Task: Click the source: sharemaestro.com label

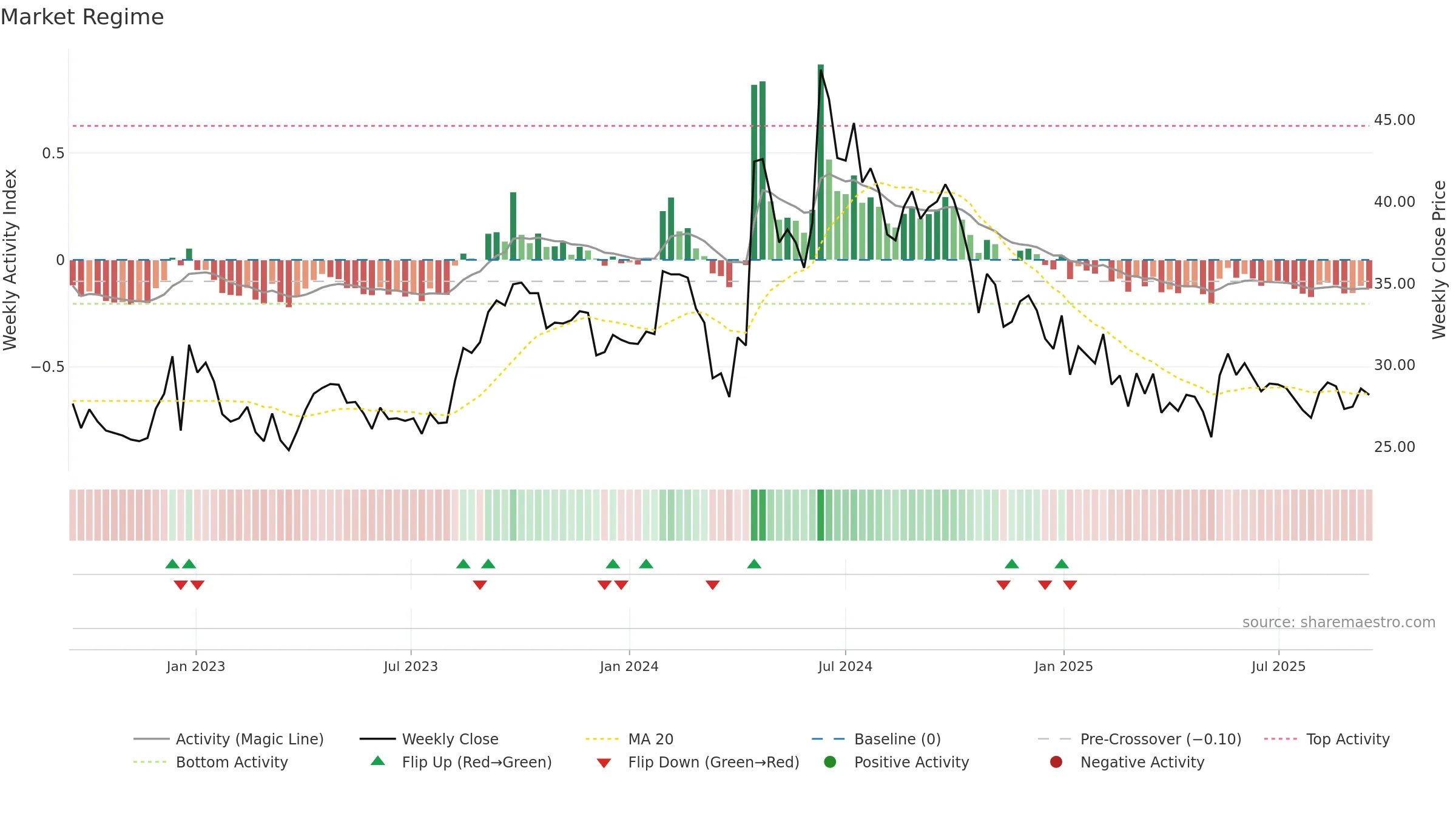Action: (1339, 622)
